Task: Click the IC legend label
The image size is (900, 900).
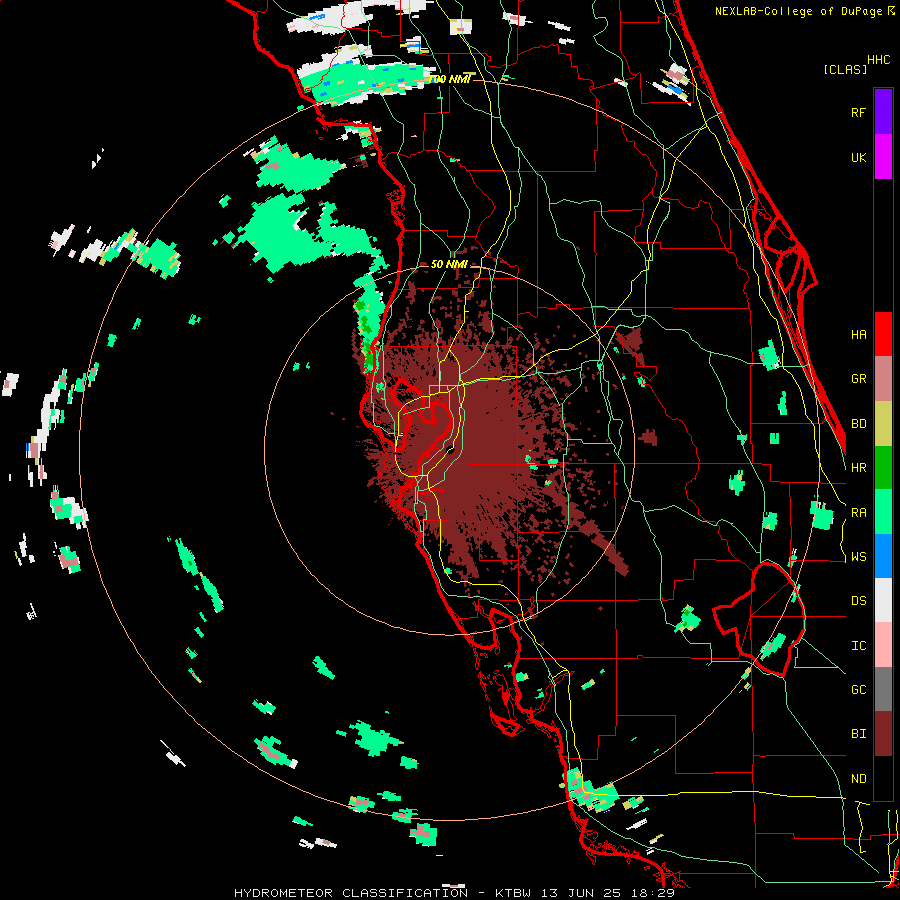Action: click(x=858, y=645)
